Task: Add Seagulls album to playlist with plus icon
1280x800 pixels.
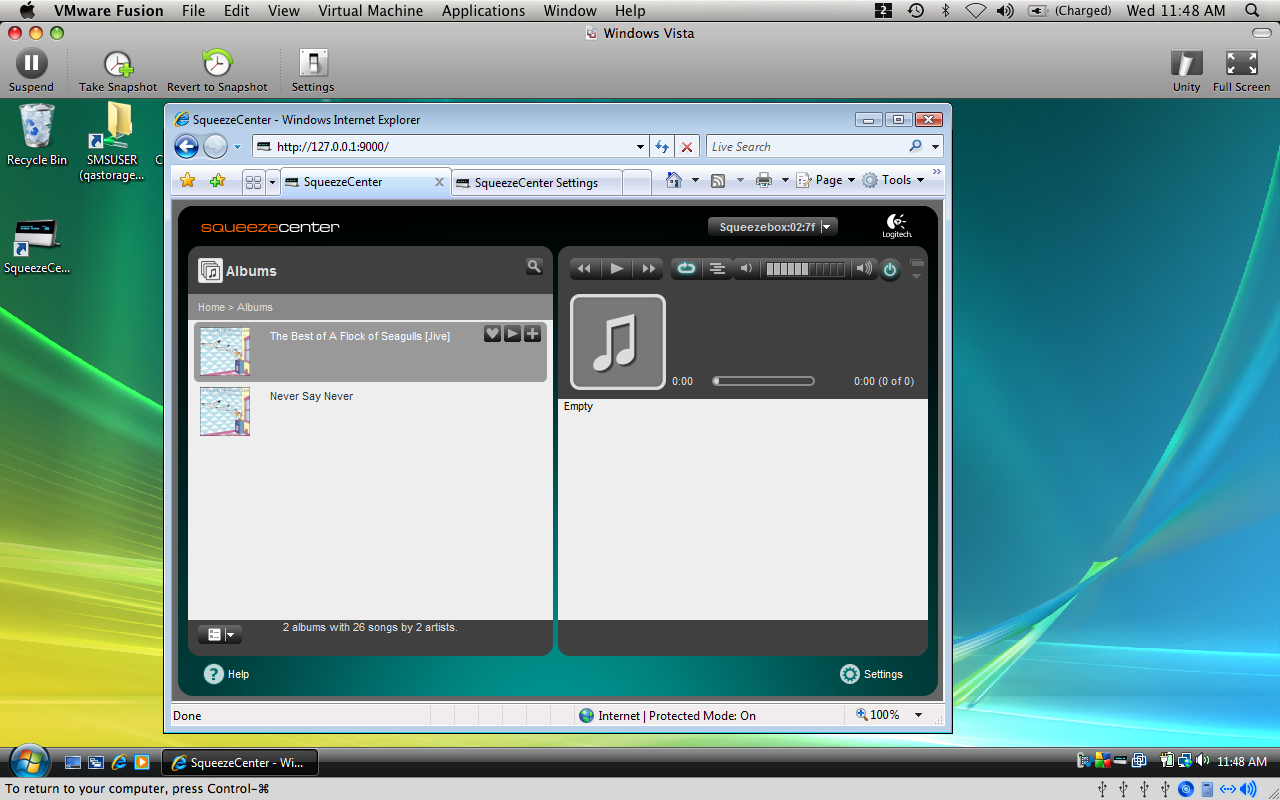Action: [x=533, y=334]
